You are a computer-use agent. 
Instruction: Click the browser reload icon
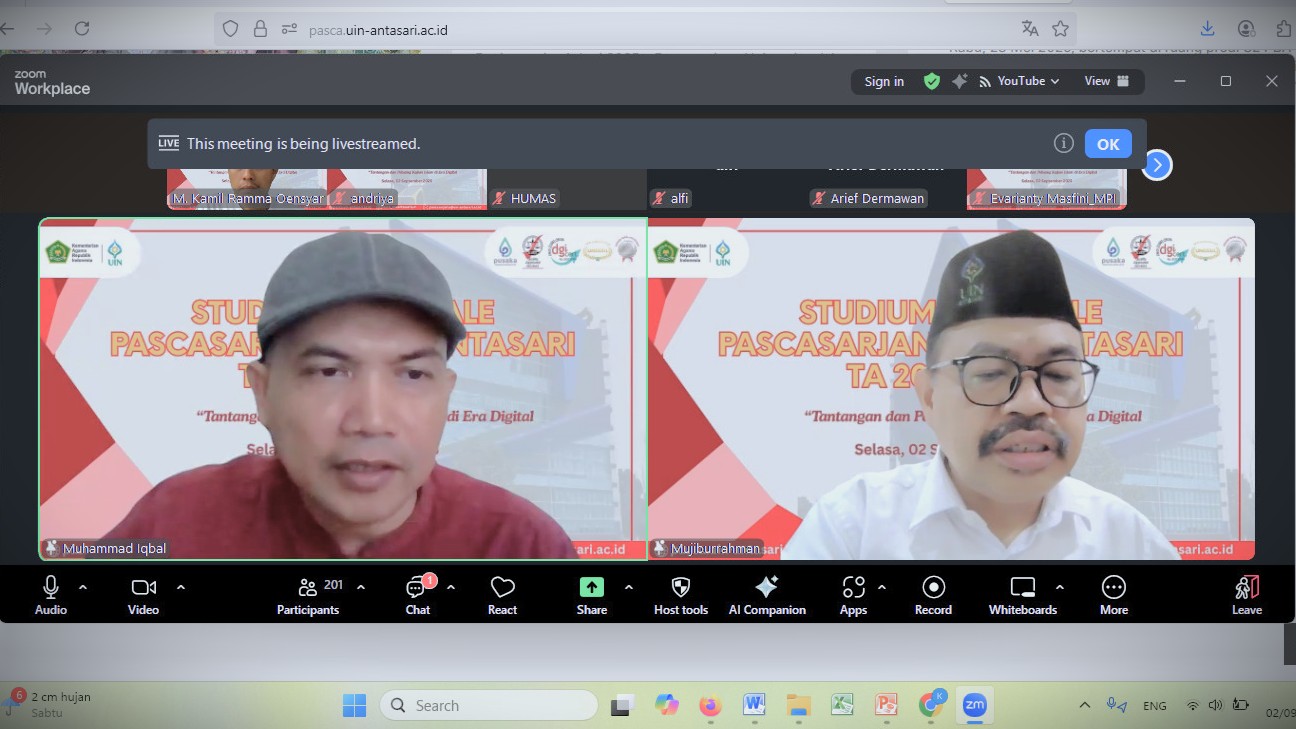coord(82,29)
